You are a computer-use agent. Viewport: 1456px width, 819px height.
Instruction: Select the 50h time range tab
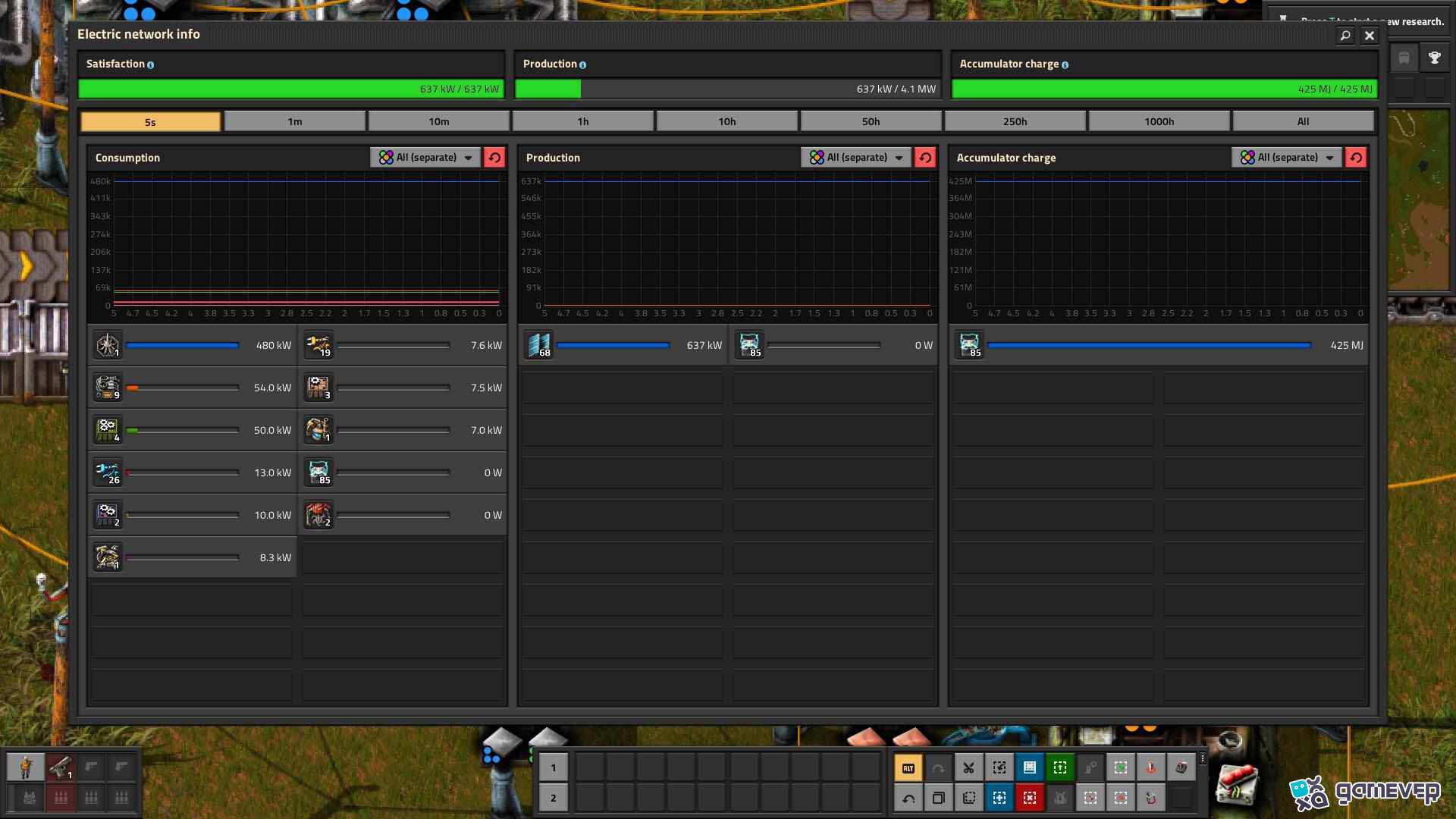(x=871, y=121)
